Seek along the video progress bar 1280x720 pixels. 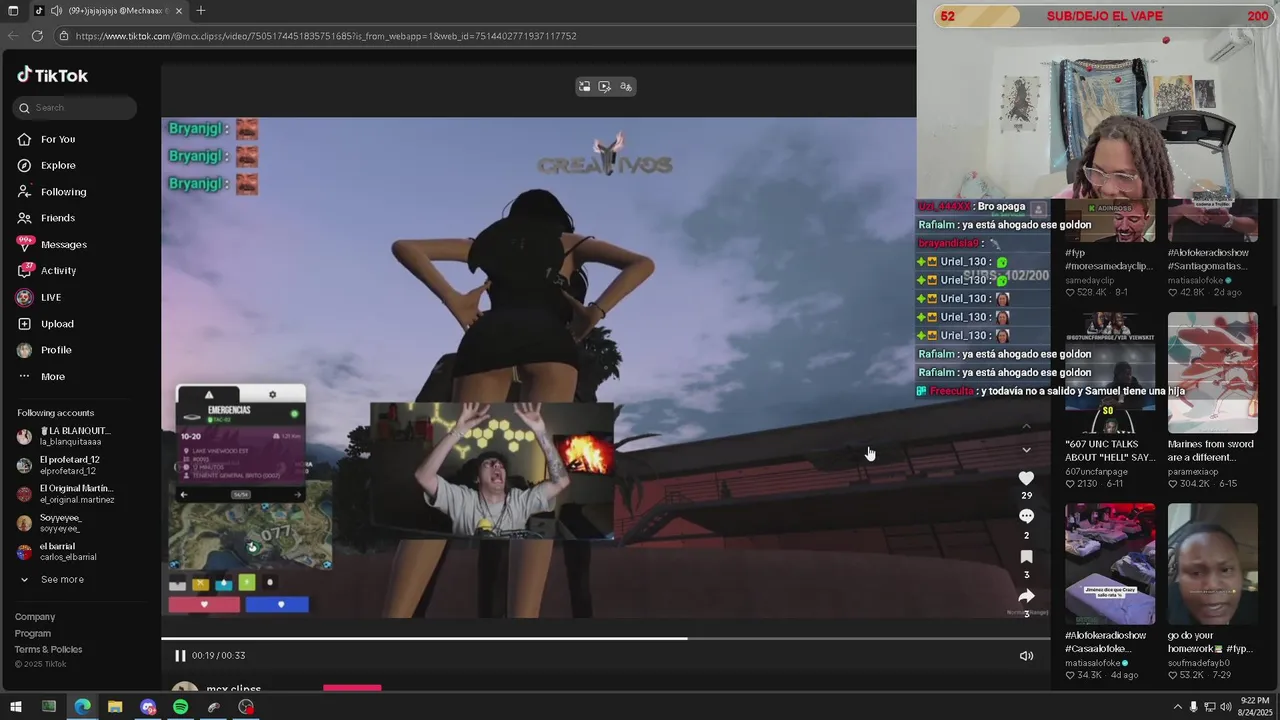pos(606,638)
